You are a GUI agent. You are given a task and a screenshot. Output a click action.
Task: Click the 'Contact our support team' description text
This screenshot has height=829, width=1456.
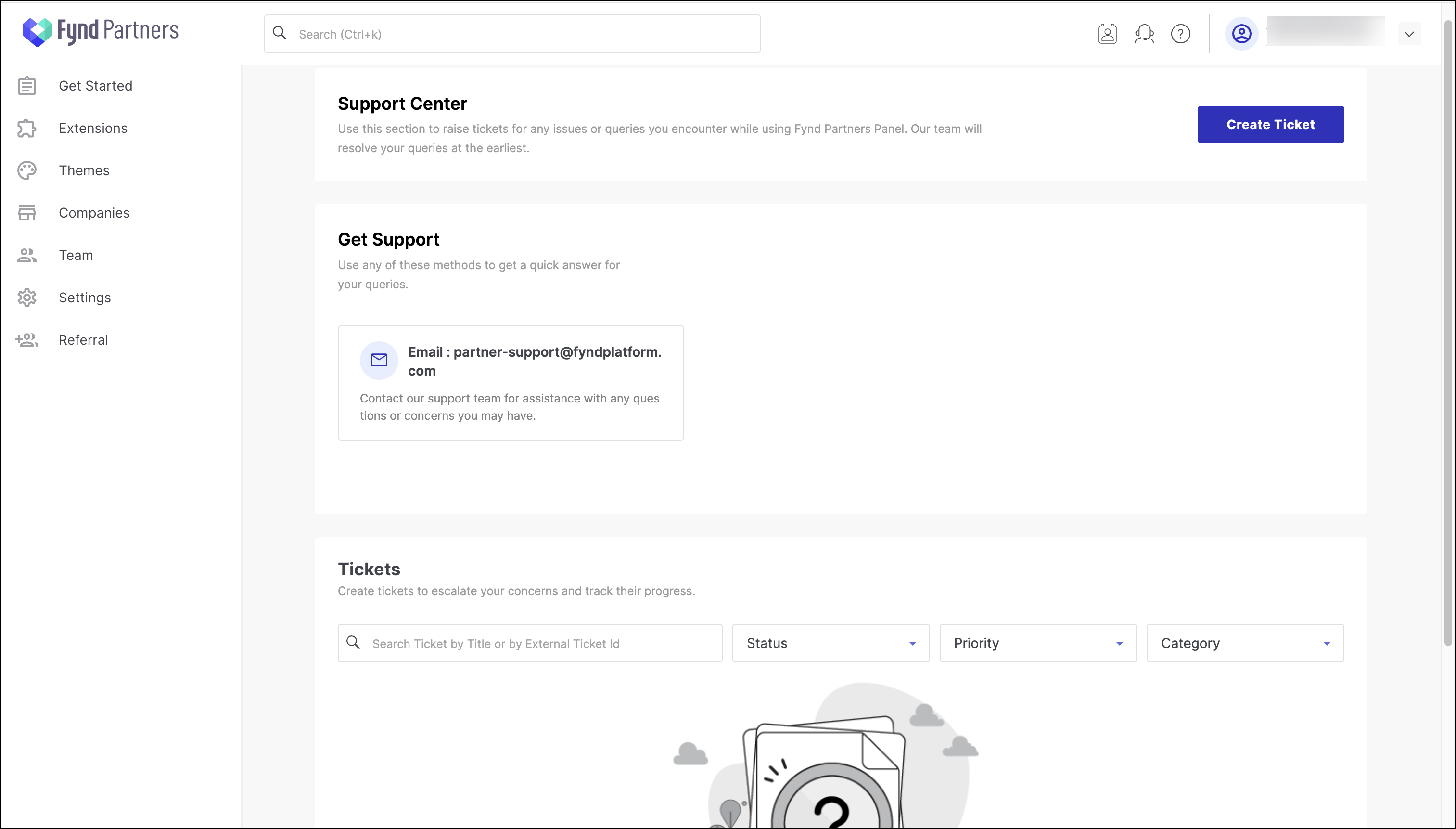(509, 407)
